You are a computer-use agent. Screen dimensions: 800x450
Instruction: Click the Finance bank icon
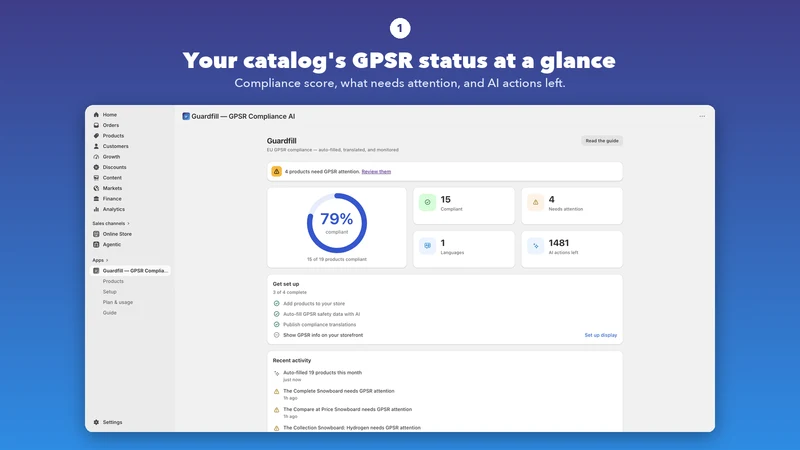96,199
